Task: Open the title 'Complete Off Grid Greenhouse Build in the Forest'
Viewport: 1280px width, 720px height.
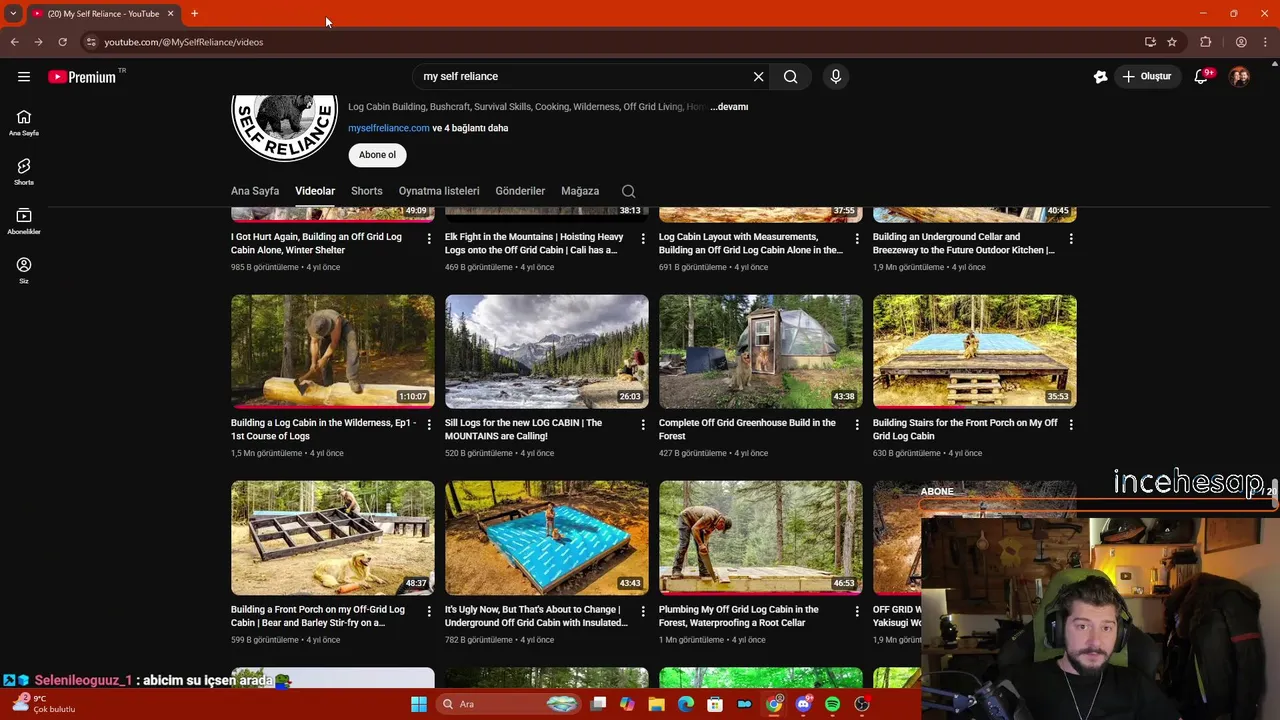Action: [747, 429]
